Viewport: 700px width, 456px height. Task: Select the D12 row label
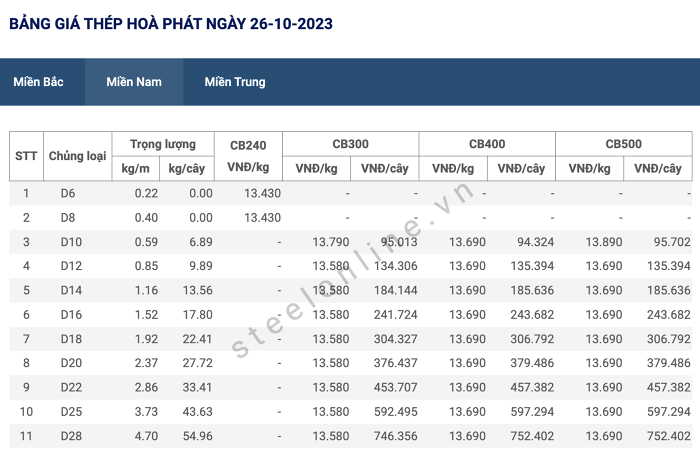pyautogui.click(x=71, y=266)
